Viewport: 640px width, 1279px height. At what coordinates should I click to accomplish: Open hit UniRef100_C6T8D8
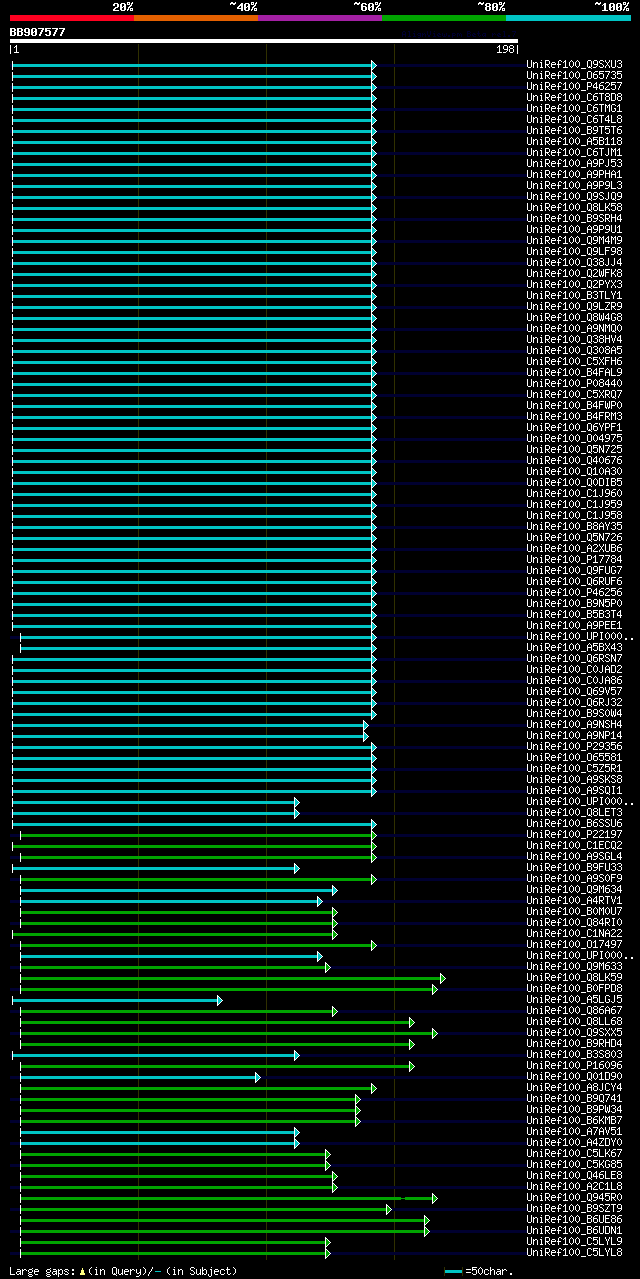coord(574,97)
